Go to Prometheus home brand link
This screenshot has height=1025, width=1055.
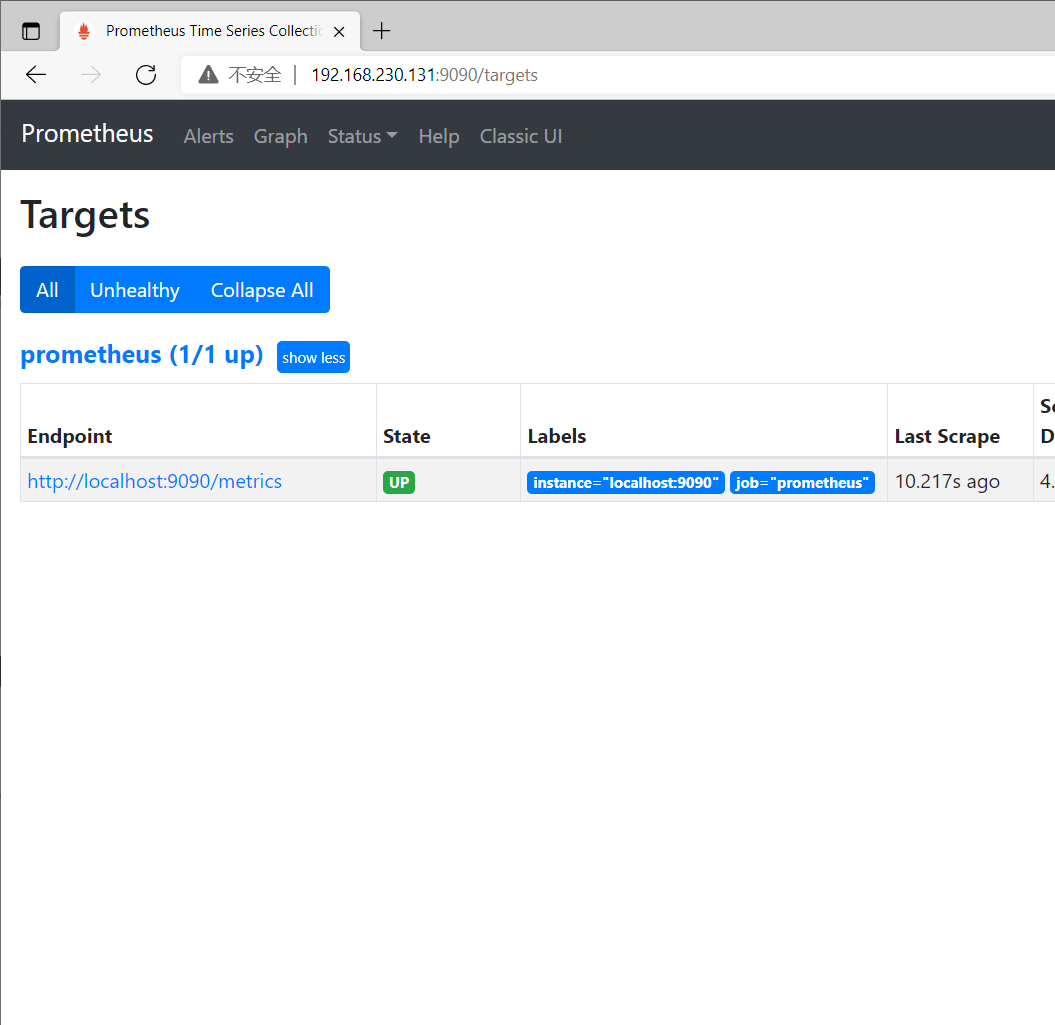(x=87, y=134)
